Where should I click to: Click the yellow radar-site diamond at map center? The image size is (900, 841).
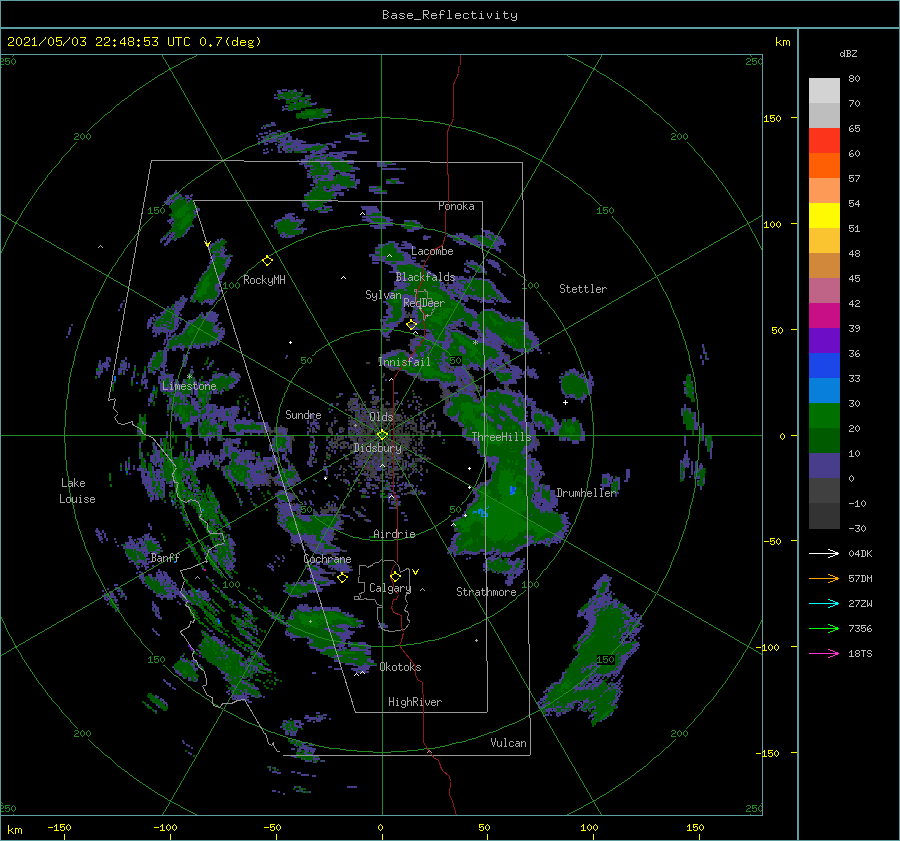coord(382,435)
